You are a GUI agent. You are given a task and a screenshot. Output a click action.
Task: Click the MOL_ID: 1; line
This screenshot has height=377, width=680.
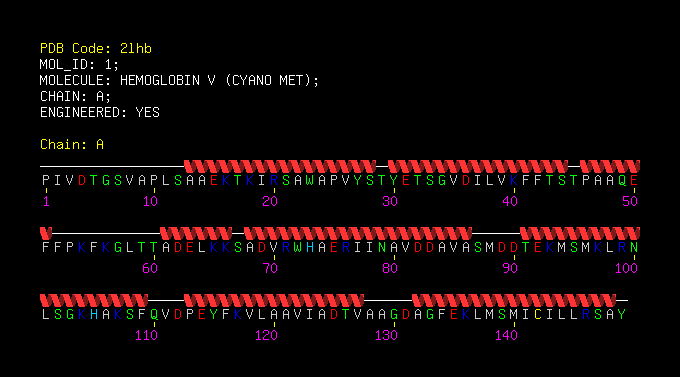point(79,65)
